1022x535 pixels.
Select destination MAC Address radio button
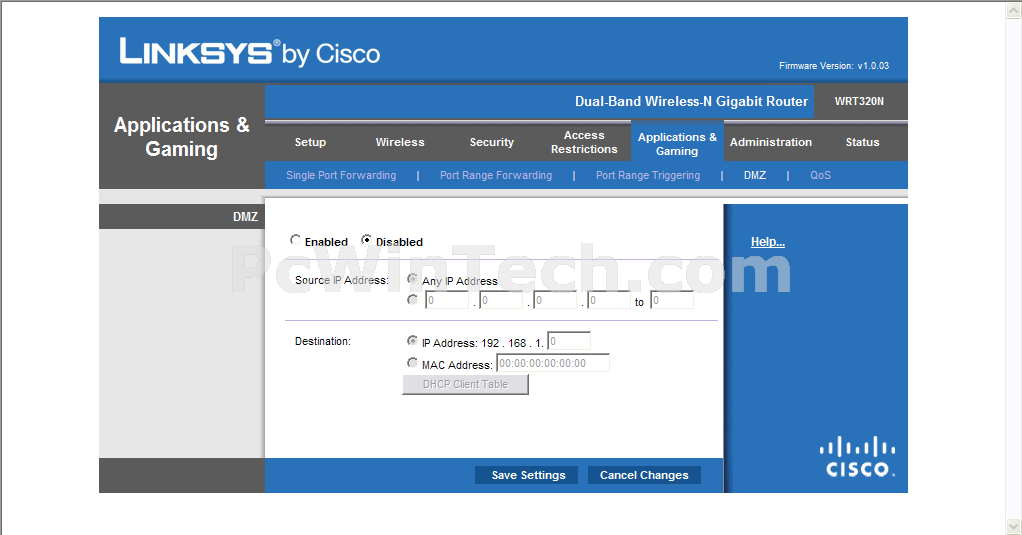(x=412, y=363)
